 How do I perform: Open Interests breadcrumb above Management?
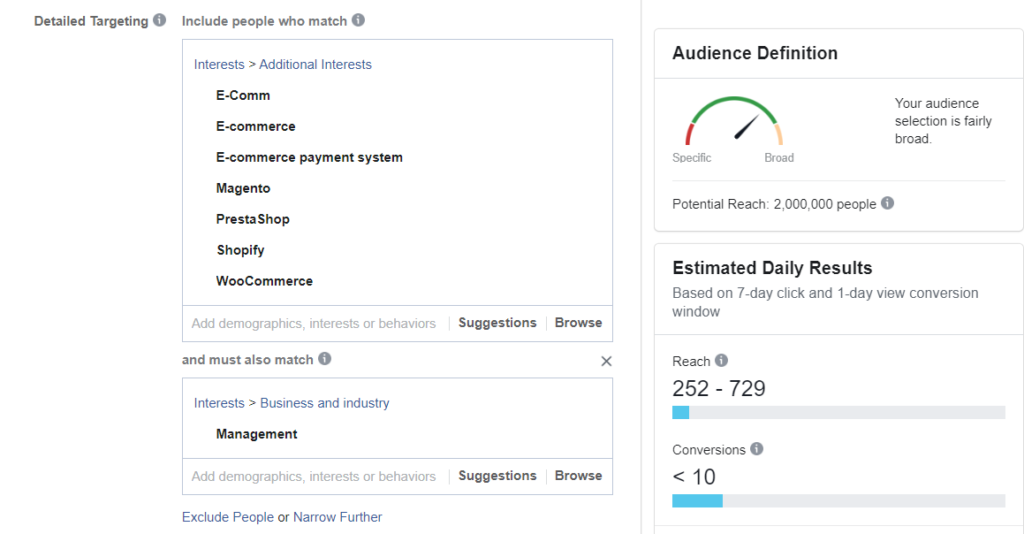click(219, 403)
